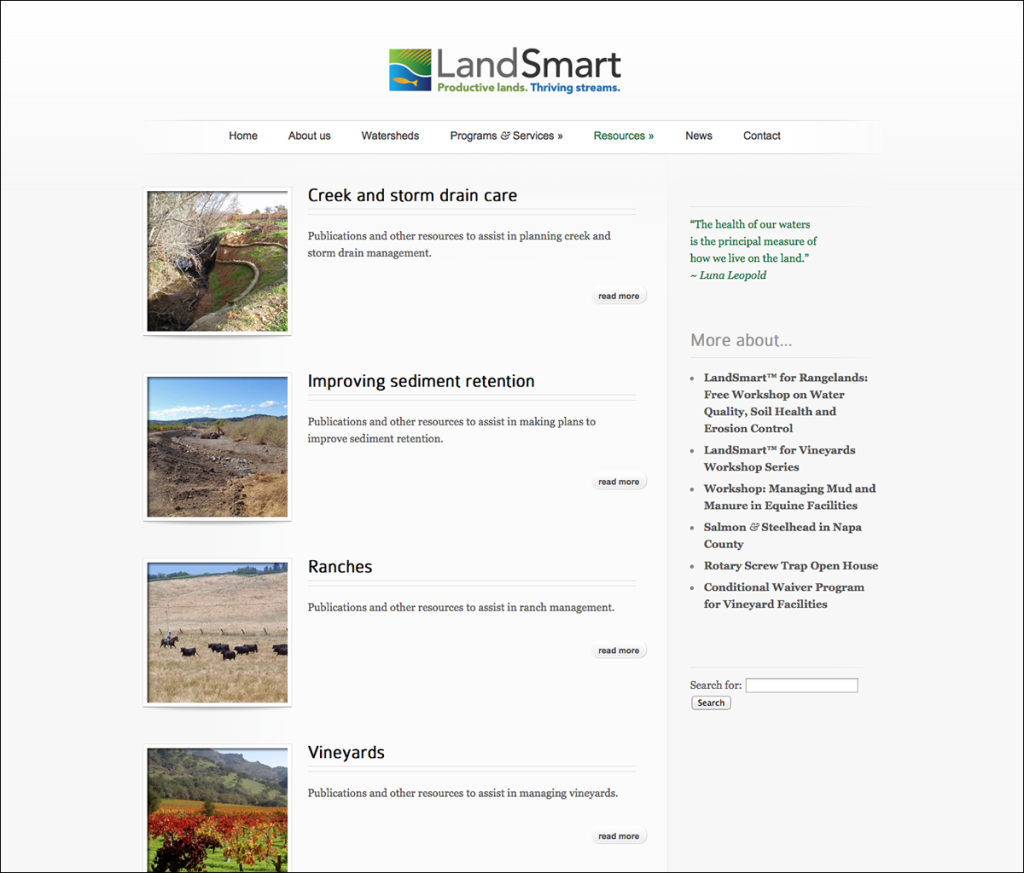This screenshot has height=873, width=1024.
Task: Open Rotary Screw Trap Open House link
Action: pos(791,565)
